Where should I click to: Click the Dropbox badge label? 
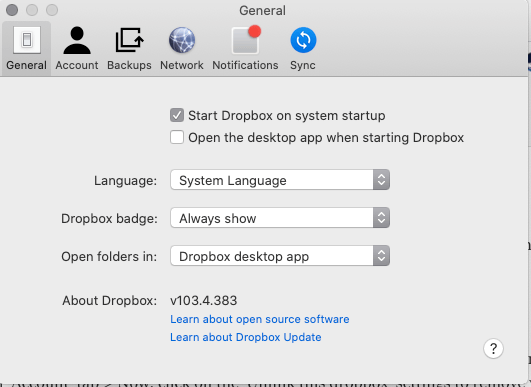(109, 219)
